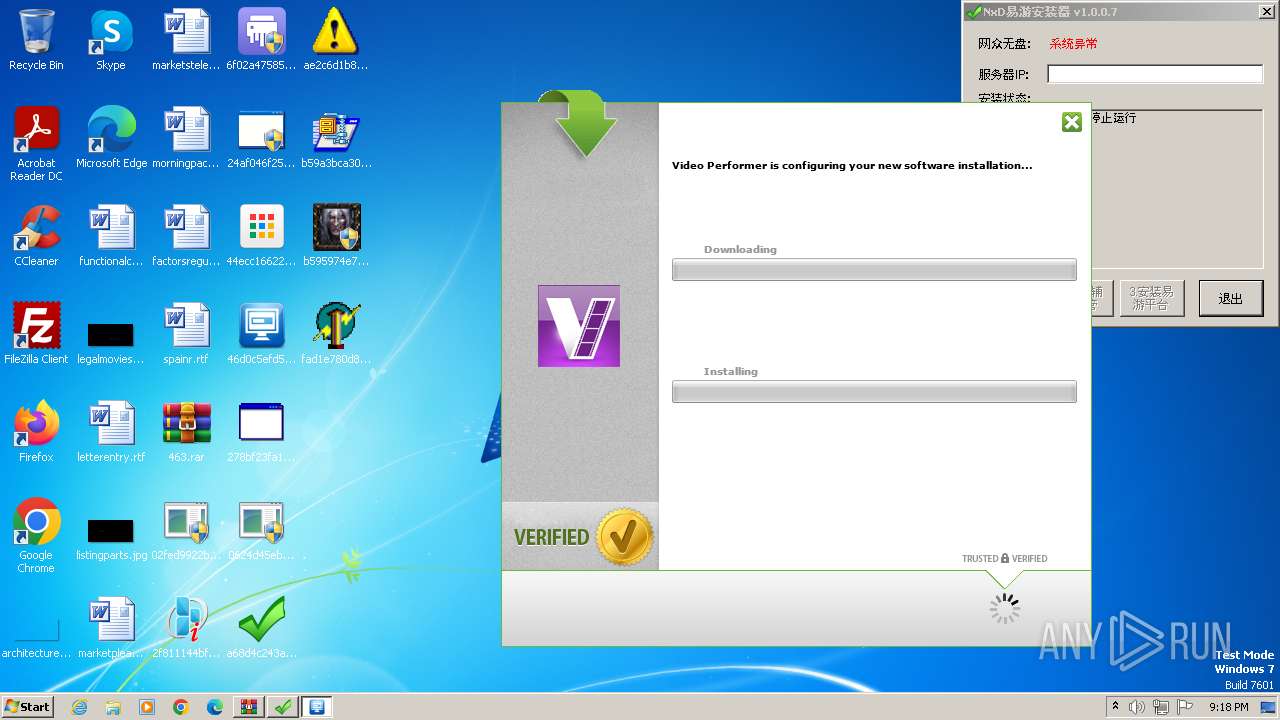Open the CCleaner desktop shortcut
Viewport: 1280px width, 720px height.
[x=36, y=236]
